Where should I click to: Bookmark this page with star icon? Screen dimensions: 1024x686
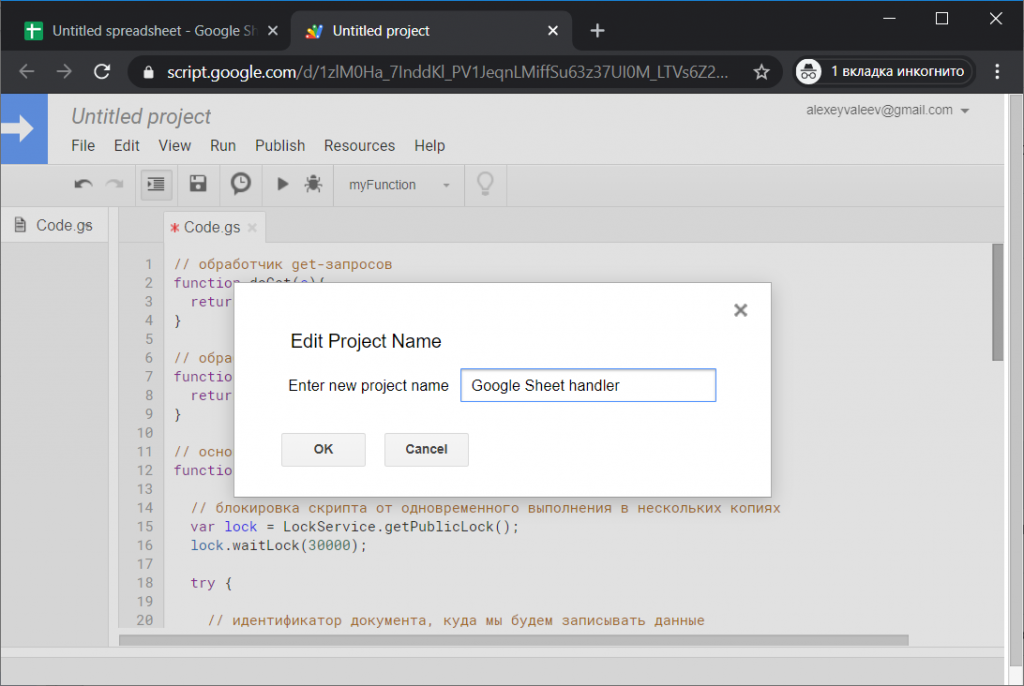[x=761, y=72]
